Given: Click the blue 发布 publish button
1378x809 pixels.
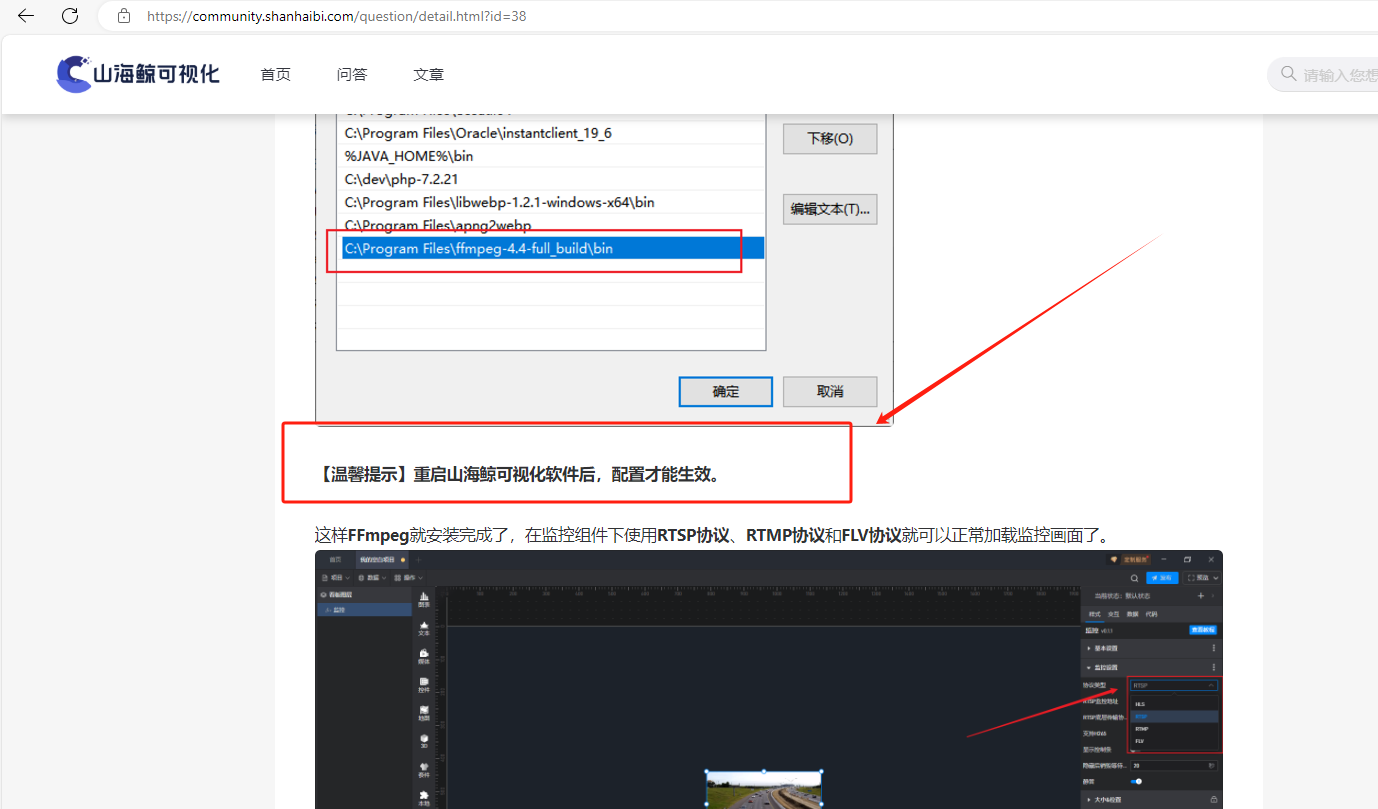Looking at the screenshot, I should tap(1162, 578).
